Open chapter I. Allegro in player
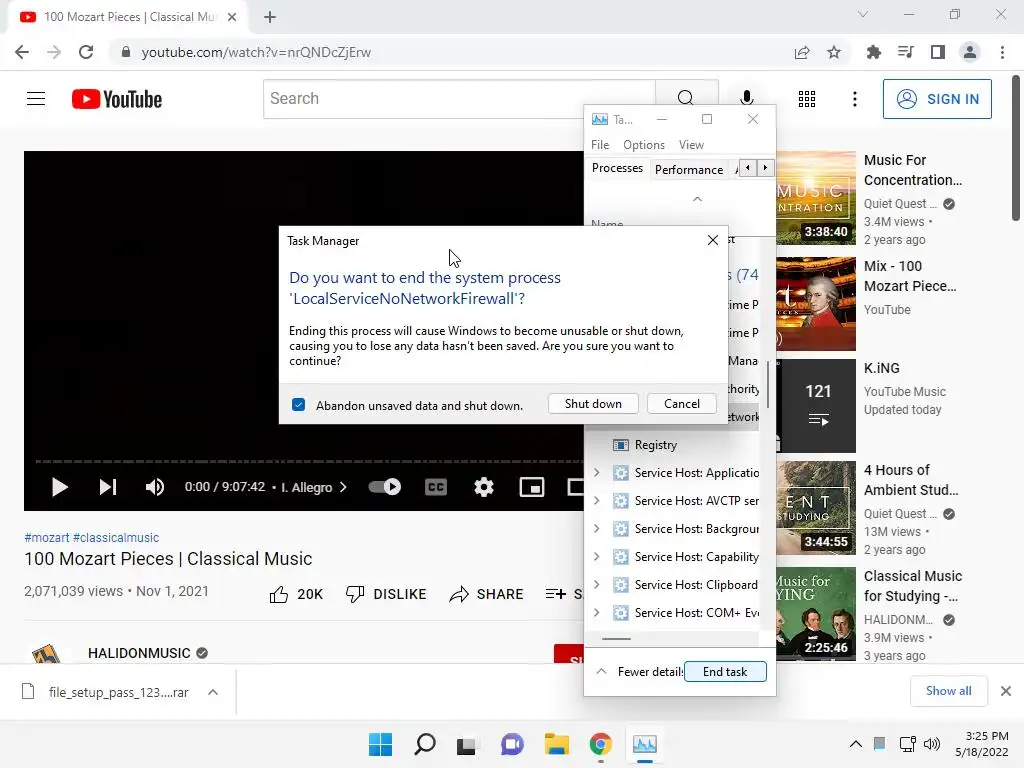This screenshot has width=1024, height=768. [313, 487]
